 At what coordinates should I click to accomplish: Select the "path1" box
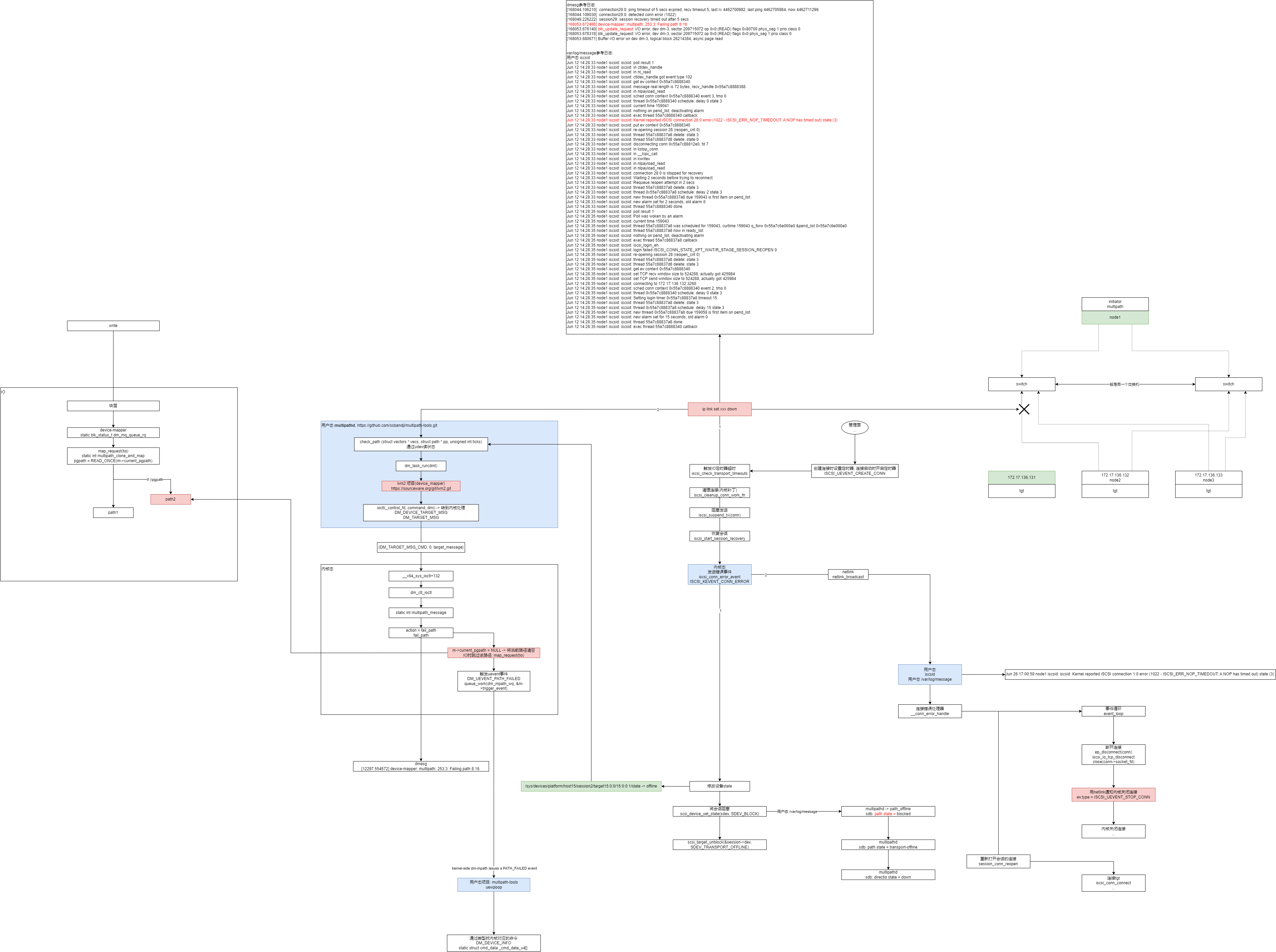click(x=113, y=512)
